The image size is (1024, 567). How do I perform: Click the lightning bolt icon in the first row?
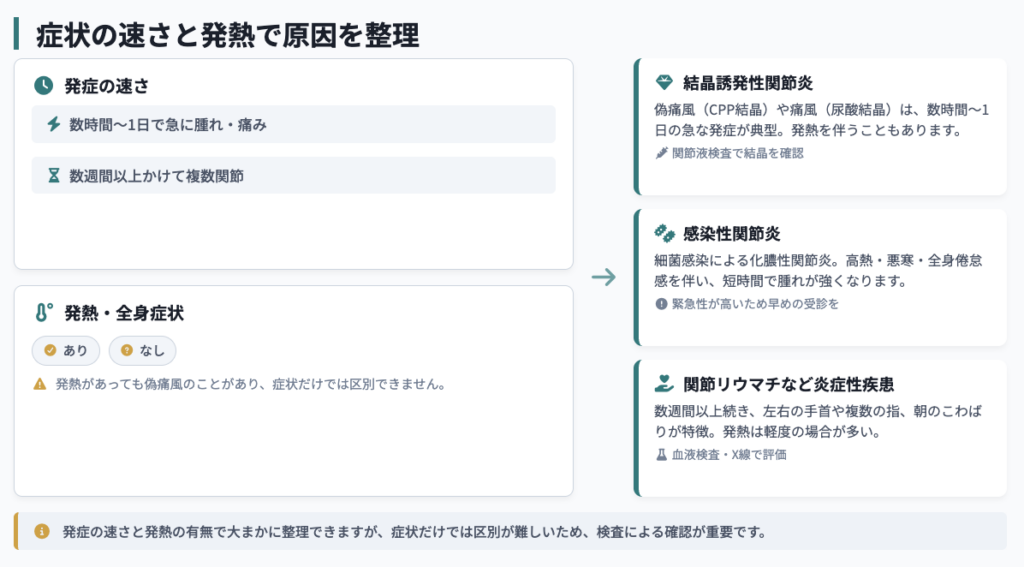point(54,124)
